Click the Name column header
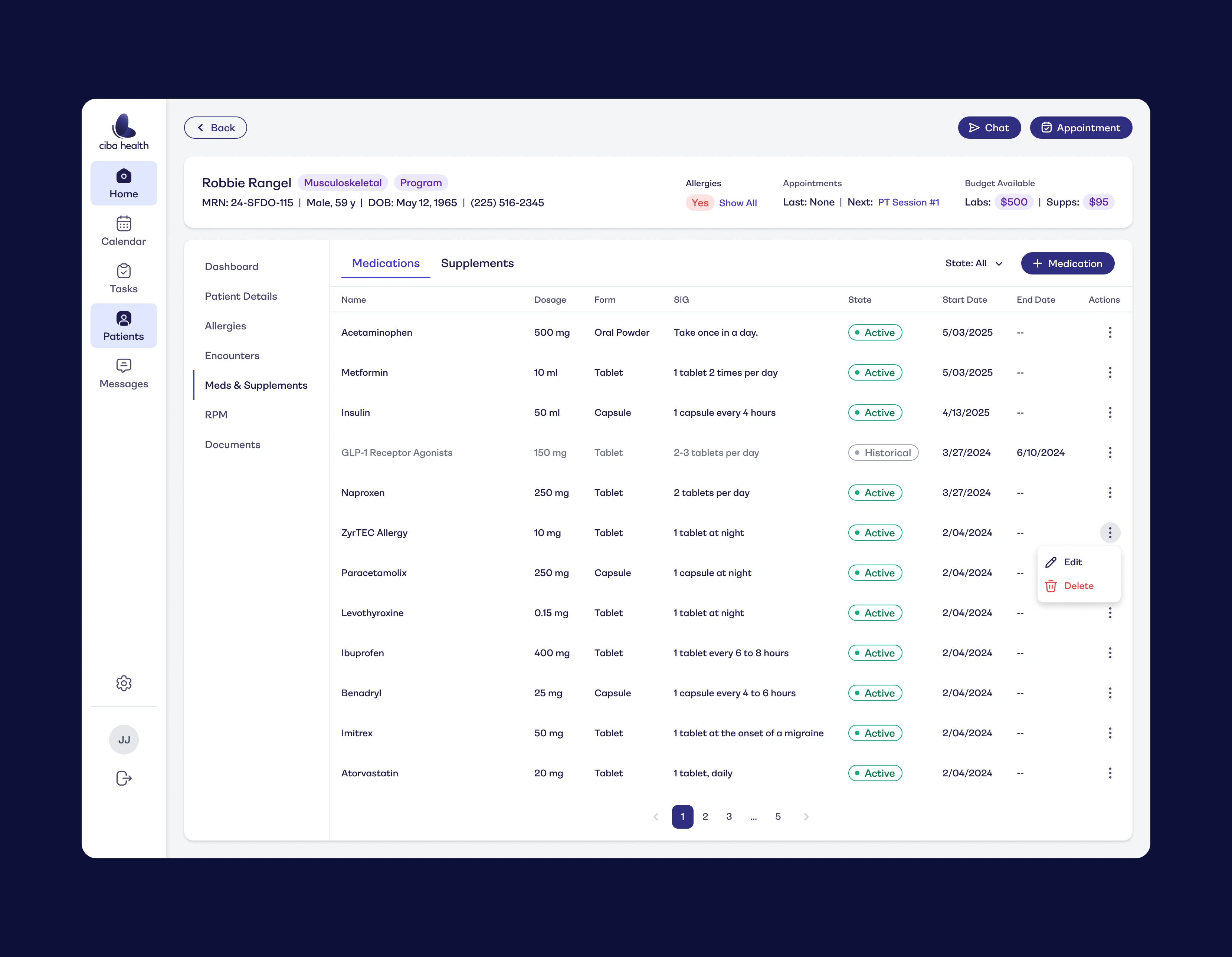1232x957 pixels. coord(354,300)
